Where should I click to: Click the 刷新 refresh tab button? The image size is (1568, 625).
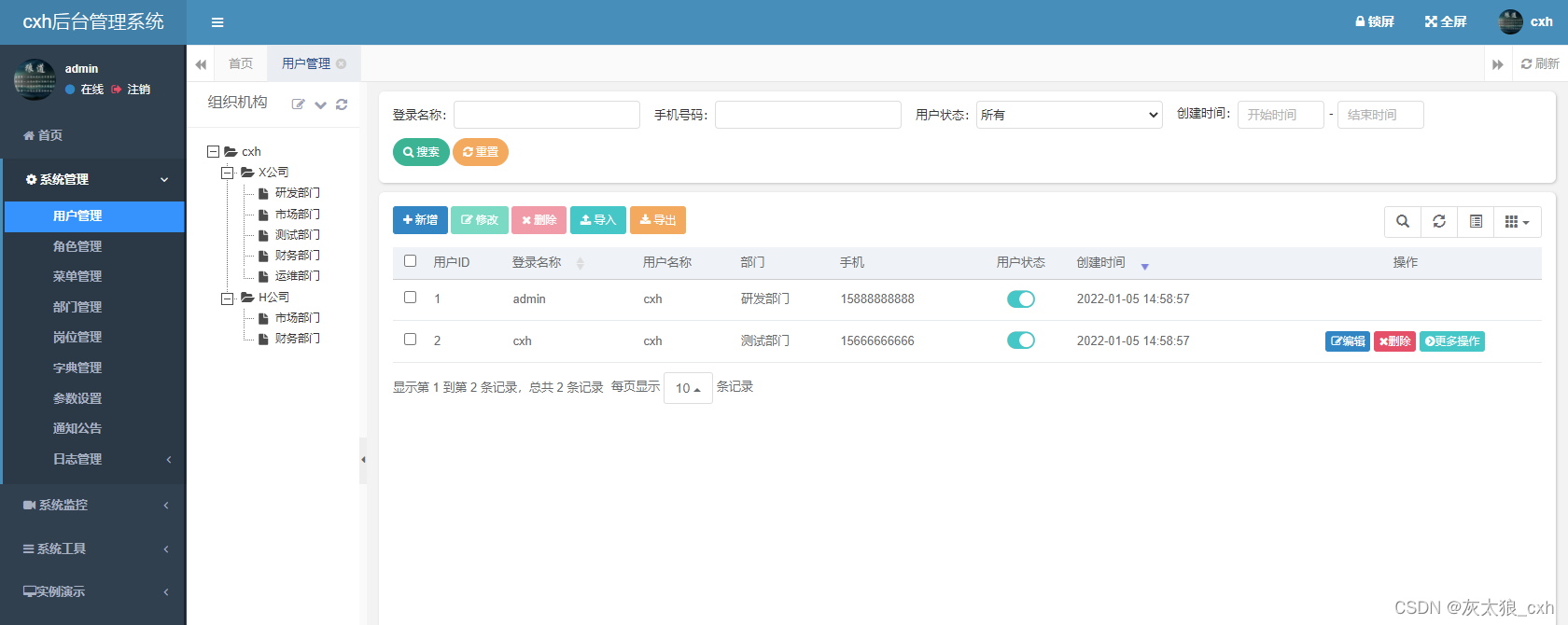(x=1540, y=63)
